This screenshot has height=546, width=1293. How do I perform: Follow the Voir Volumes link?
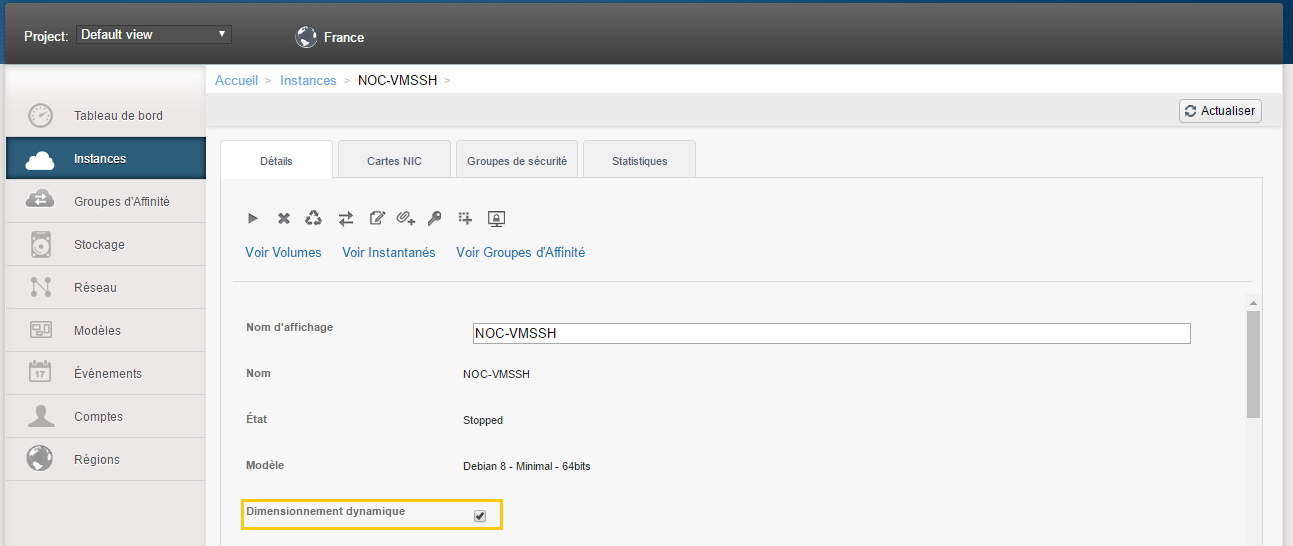click(283, 253)
